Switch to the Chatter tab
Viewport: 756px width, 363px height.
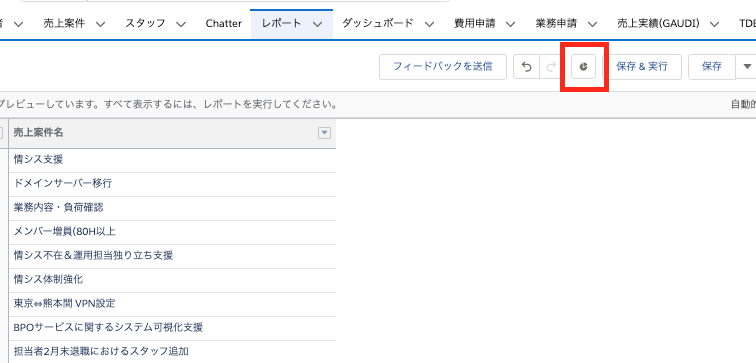click(x=223, y=23)
